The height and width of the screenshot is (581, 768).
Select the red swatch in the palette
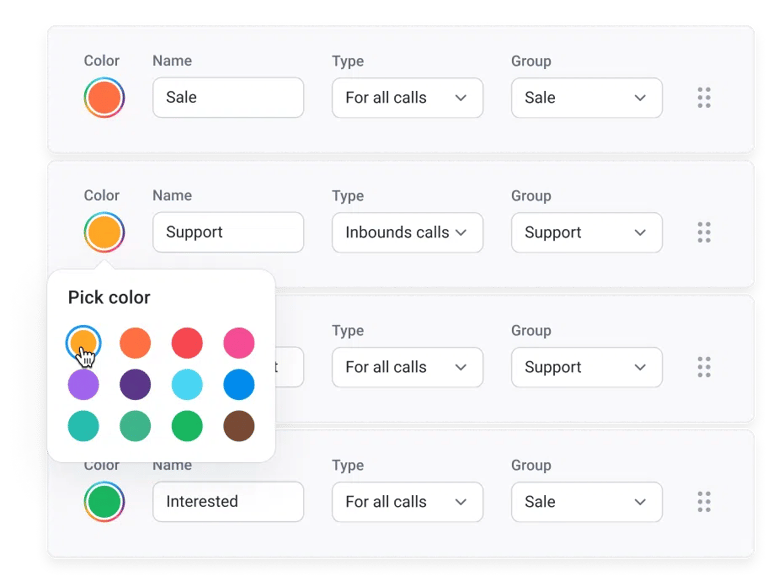coord(187,343)
